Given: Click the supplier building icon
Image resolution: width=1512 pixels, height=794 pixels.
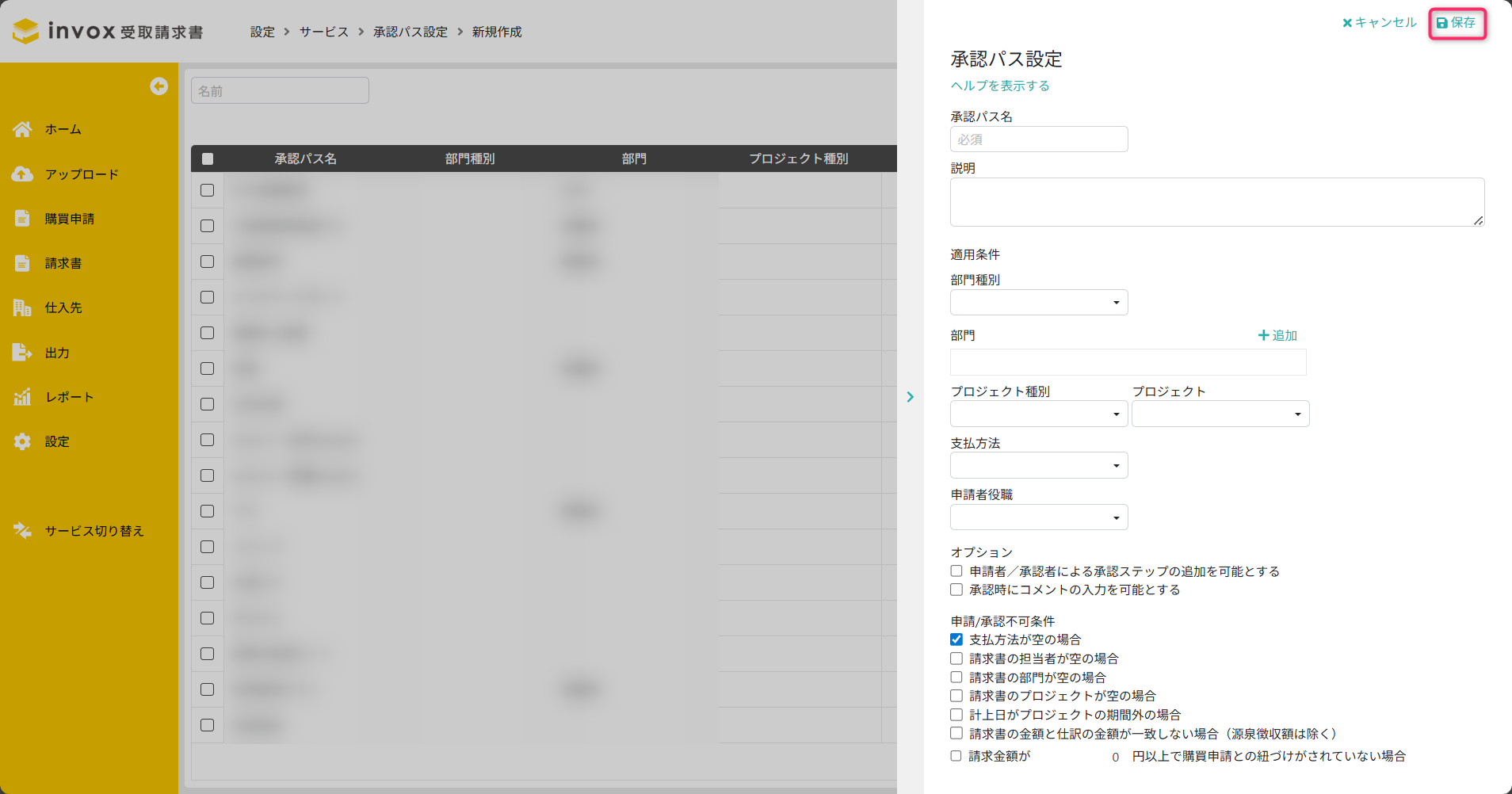Looking at the screenshot, I should pos(22,307).
